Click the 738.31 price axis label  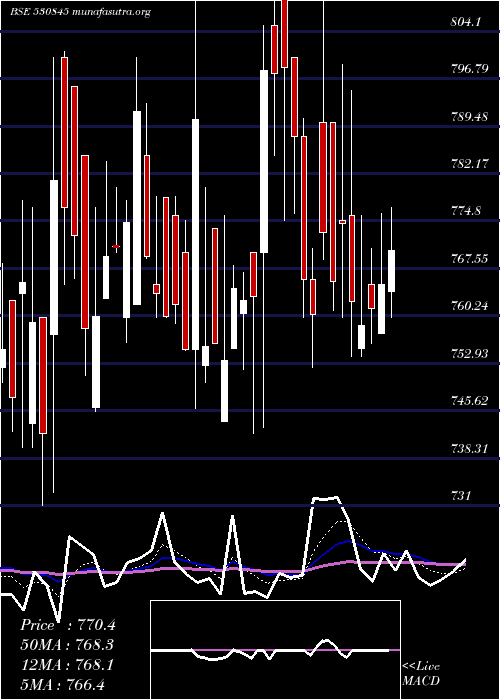point(469,448)
